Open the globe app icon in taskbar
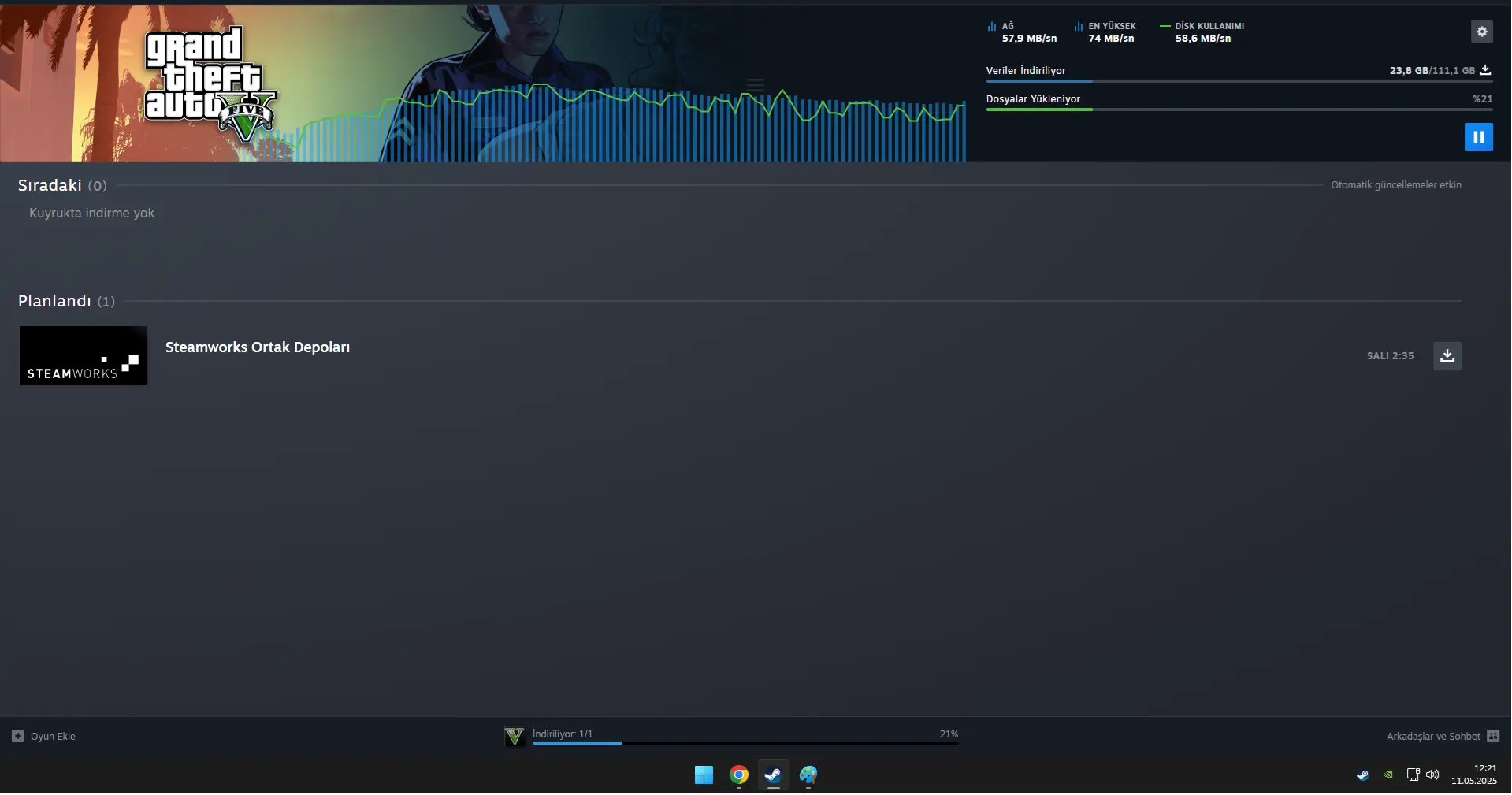The height and width of the screenshot is (795, 1512). (808, 775)
